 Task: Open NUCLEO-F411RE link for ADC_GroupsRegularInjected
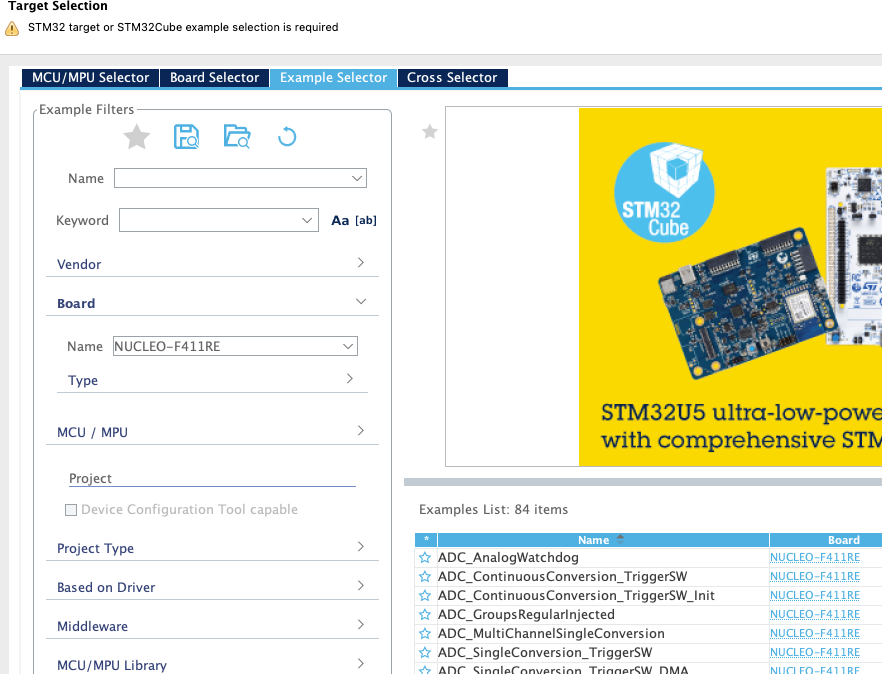tap(814, 614)
